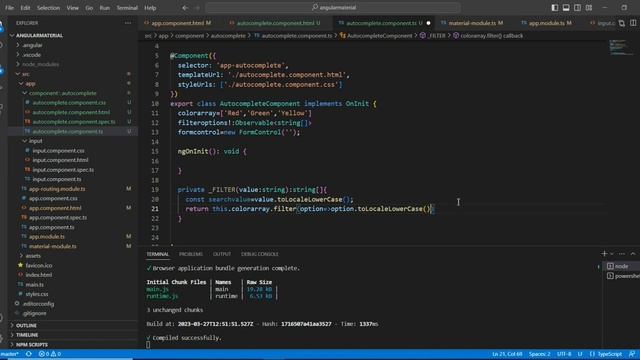The height and width of the screenshot is (360, 640).
Task: Open Customize Layout icon
Action: 589,8
